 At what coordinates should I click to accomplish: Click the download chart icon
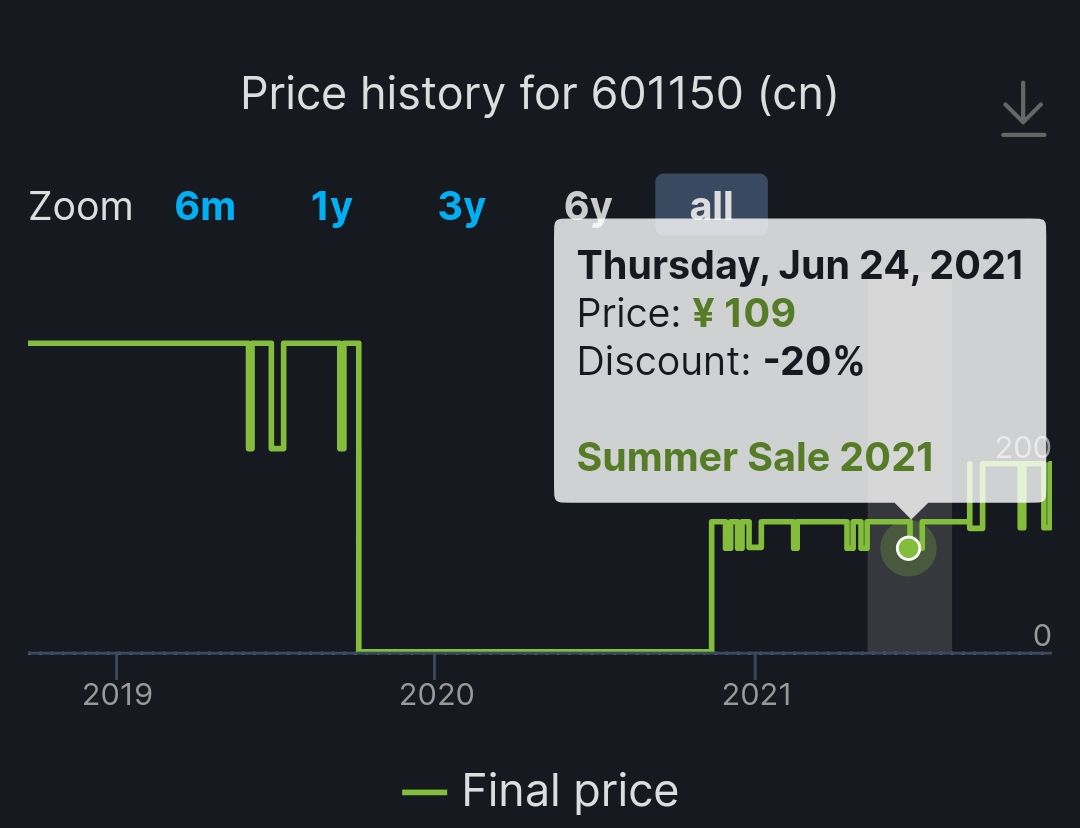pos(1023,109)
